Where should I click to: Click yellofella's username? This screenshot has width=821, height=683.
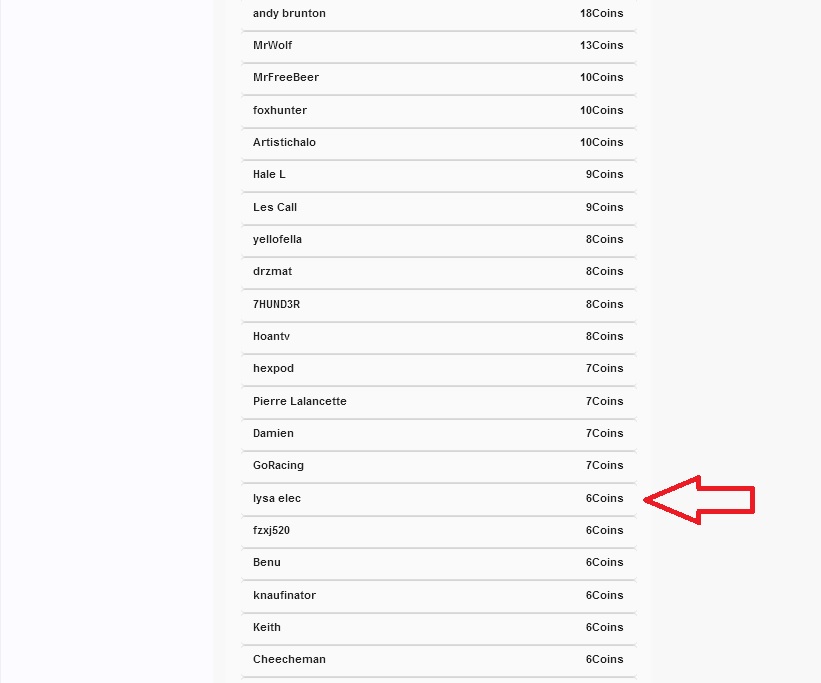[277, 239]
